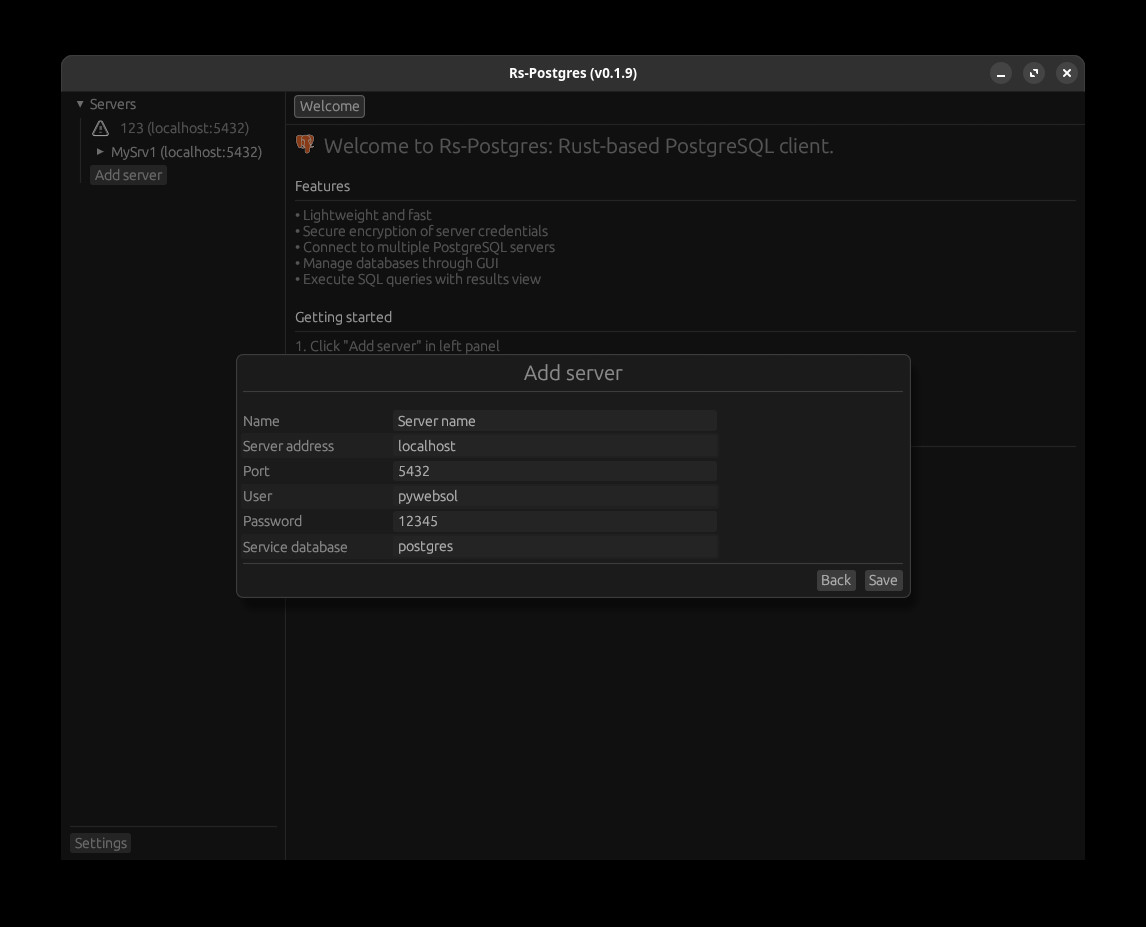Save the new server
This screenshot has height=927, width=1146.
[883, 580]
